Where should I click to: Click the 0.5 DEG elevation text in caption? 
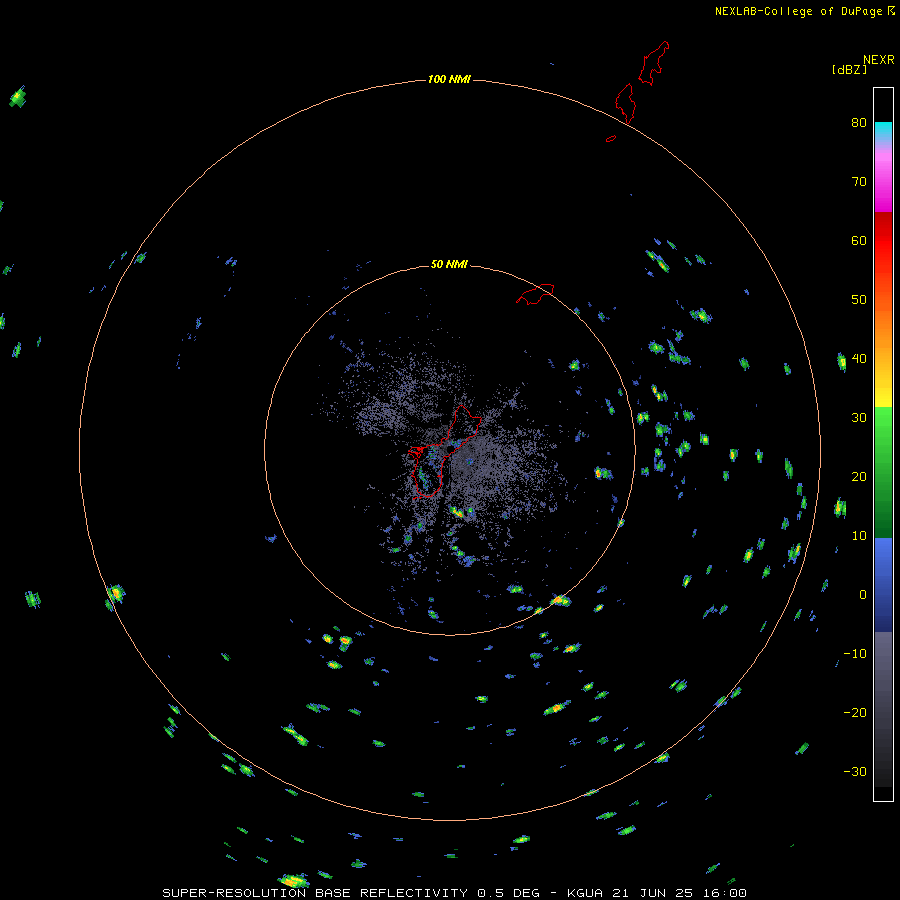tap(507, 893)
